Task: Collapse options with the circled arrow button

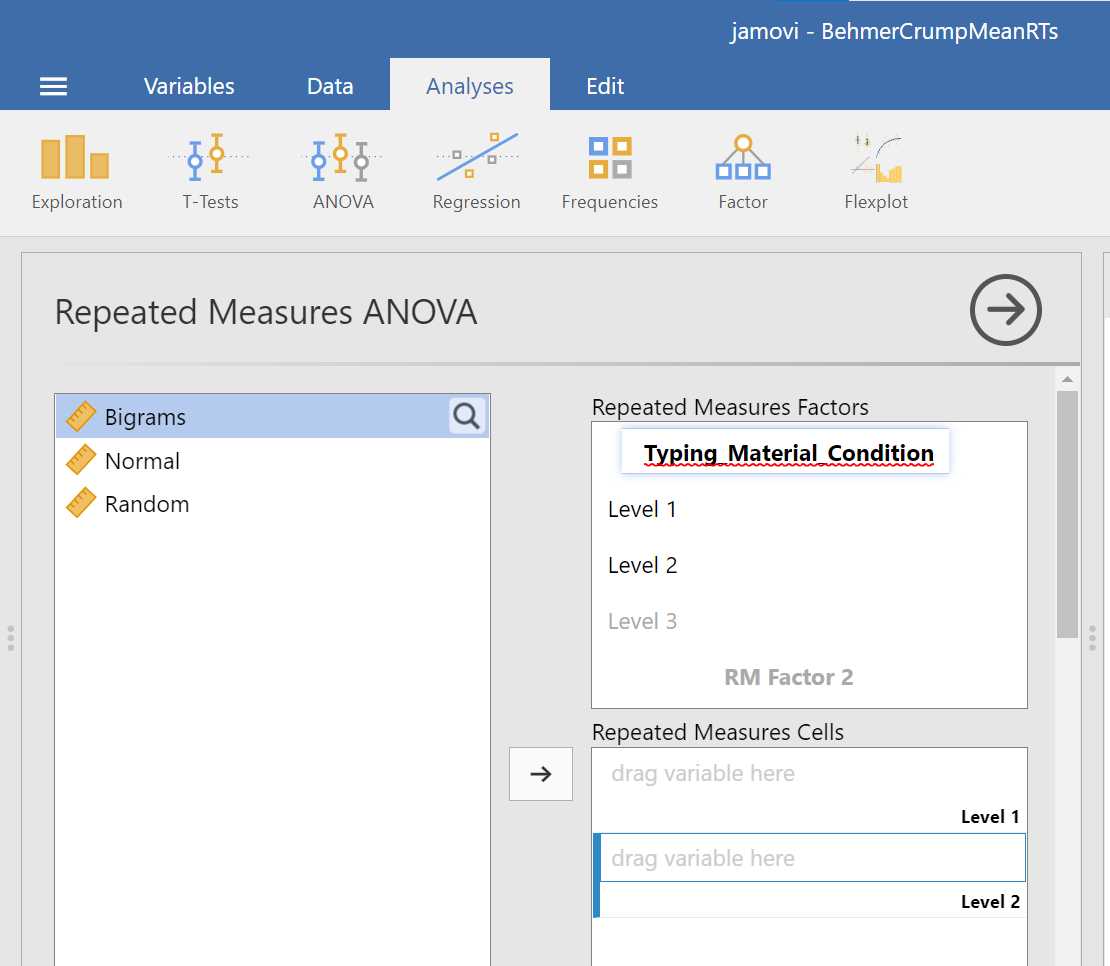Action: (x=1005, y=310)
